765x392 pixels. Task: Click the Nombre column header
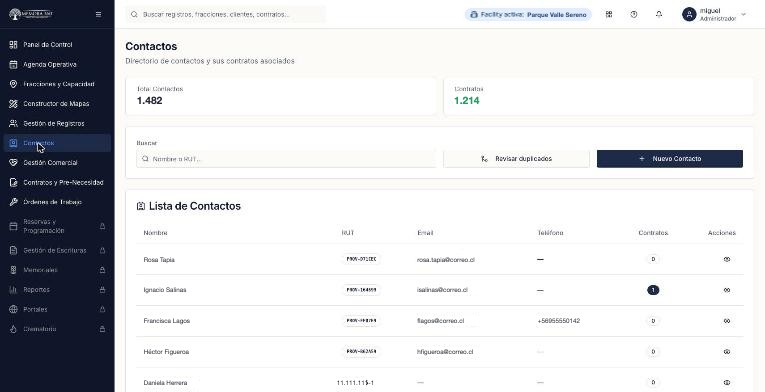coord(155,233)
